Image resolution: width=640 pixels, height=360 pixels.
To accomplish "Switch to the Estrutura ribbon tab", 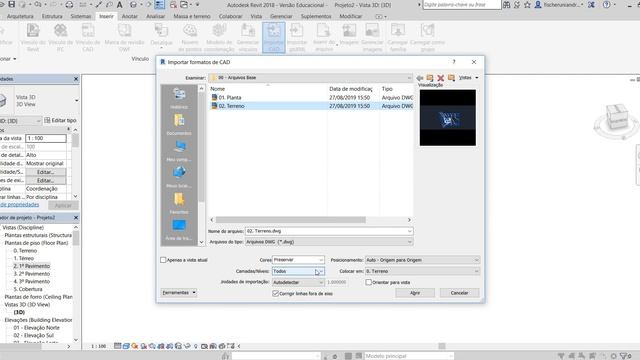I will tap(52, 16).
